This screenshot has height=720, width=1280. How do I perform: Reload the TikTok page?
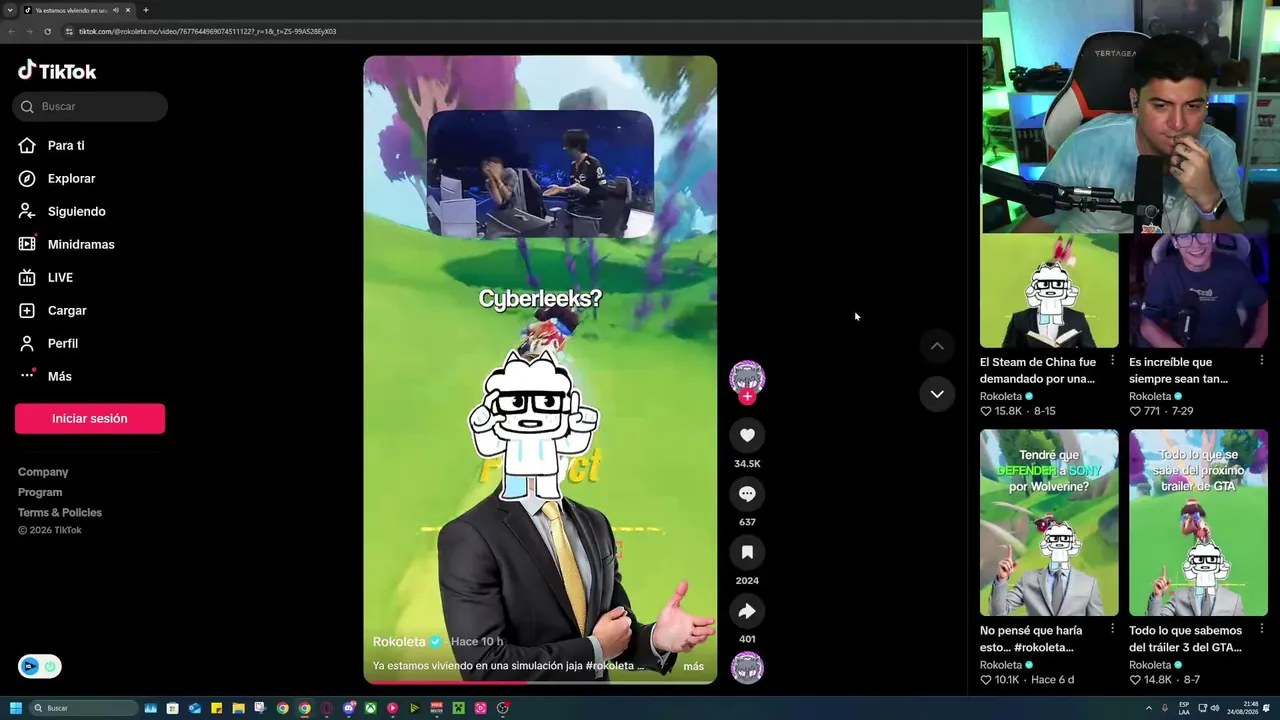point(47,31)
